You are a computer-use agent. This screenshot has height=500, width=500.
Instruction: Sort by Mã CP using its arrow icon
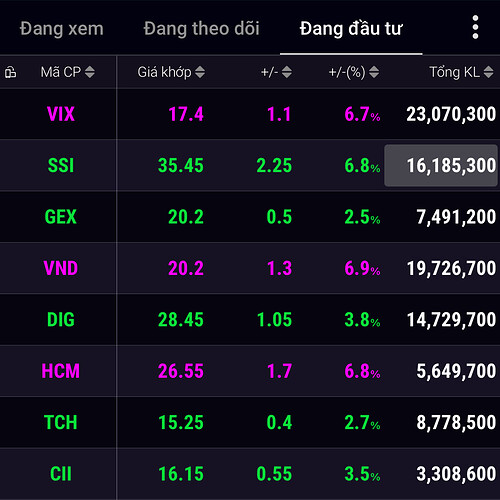(90, 72)
